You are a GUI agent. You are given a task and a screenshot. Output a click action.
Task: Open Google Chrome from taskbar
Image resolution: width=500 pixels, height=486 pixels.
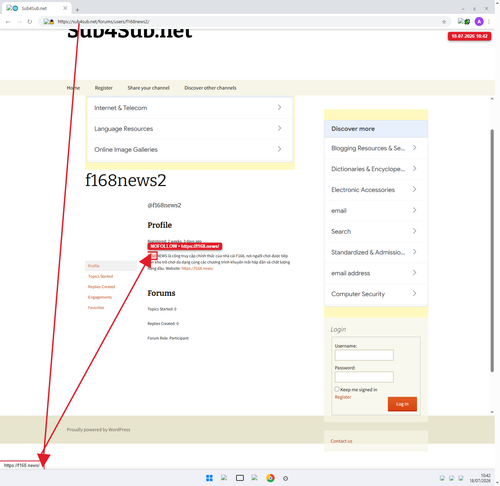coord(270,478)
